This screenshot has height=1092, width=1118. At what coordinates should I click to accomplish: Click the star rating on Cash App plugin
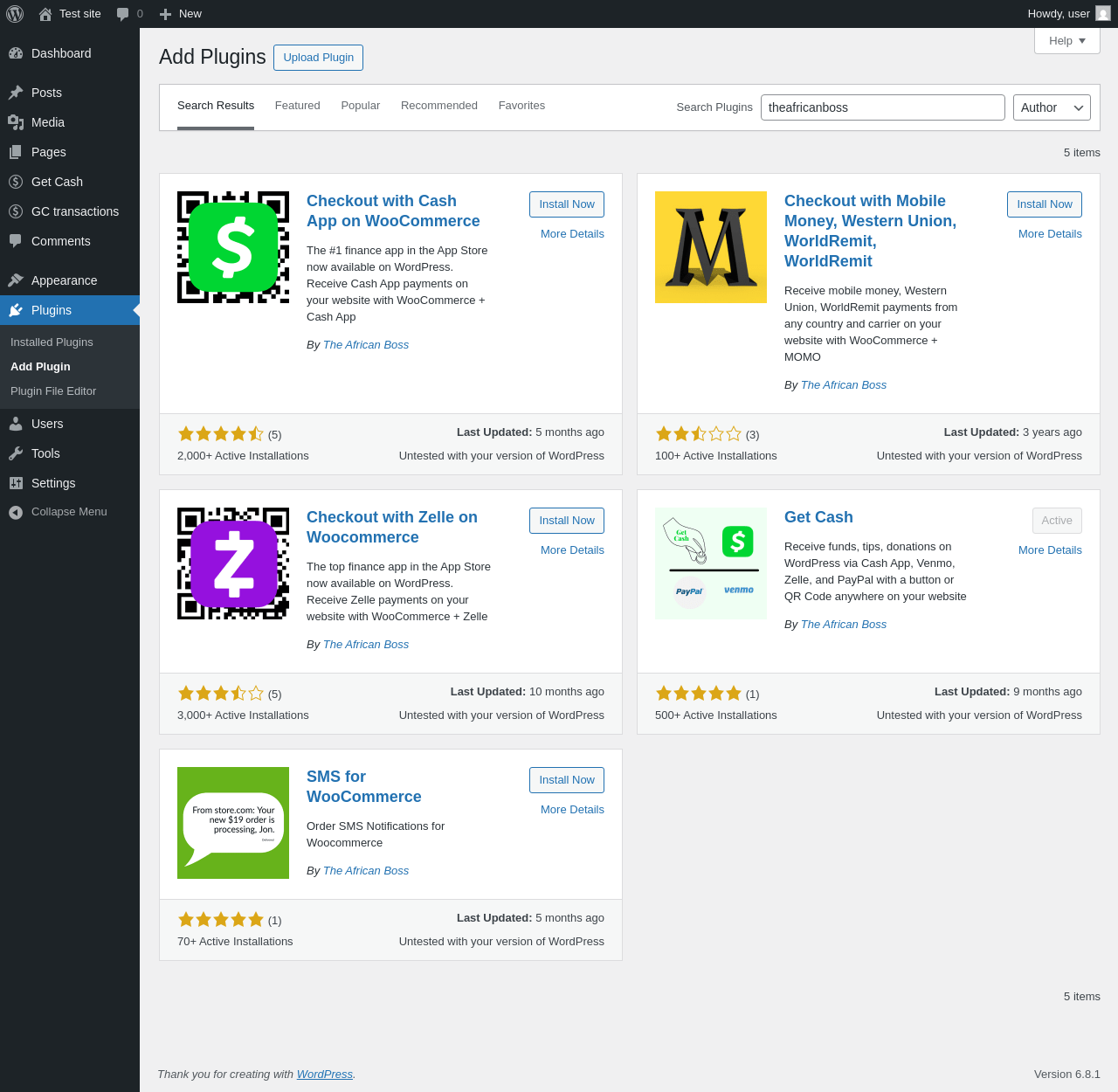point(221,434)
